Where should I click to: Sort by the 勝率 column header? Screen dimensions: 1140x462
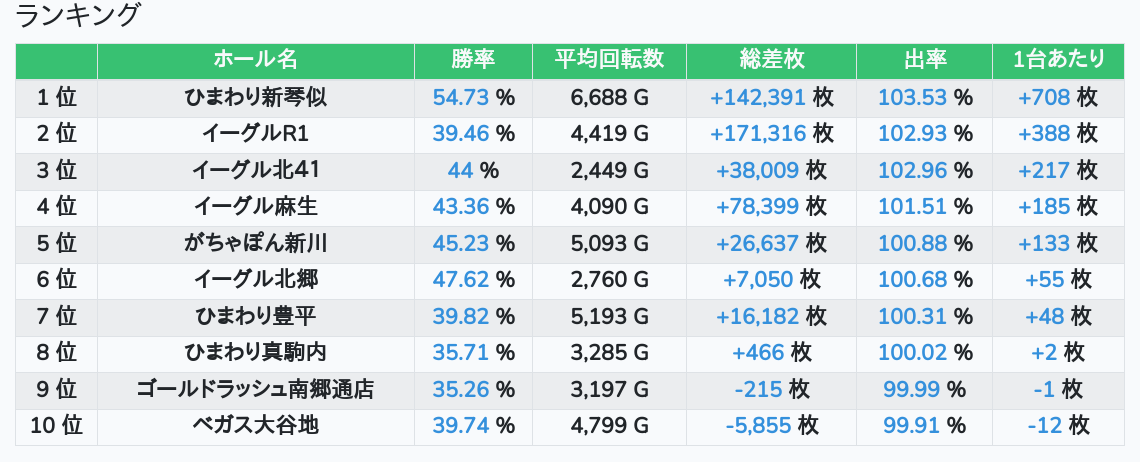(473, 60)
